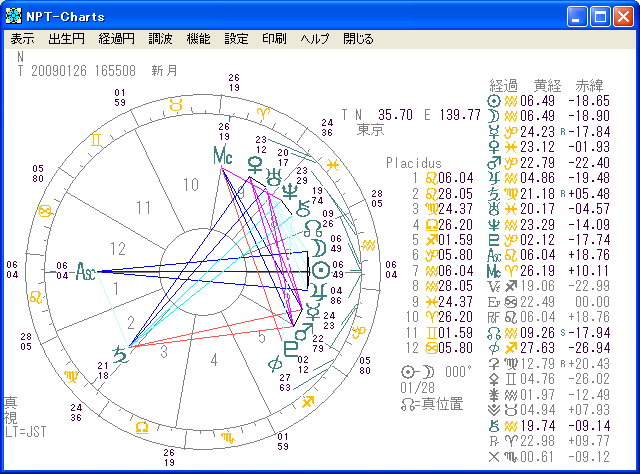Screen dimensions: 640x474
Task: Click the Venus glyph in the chart wheel
Action: (256, 166)
